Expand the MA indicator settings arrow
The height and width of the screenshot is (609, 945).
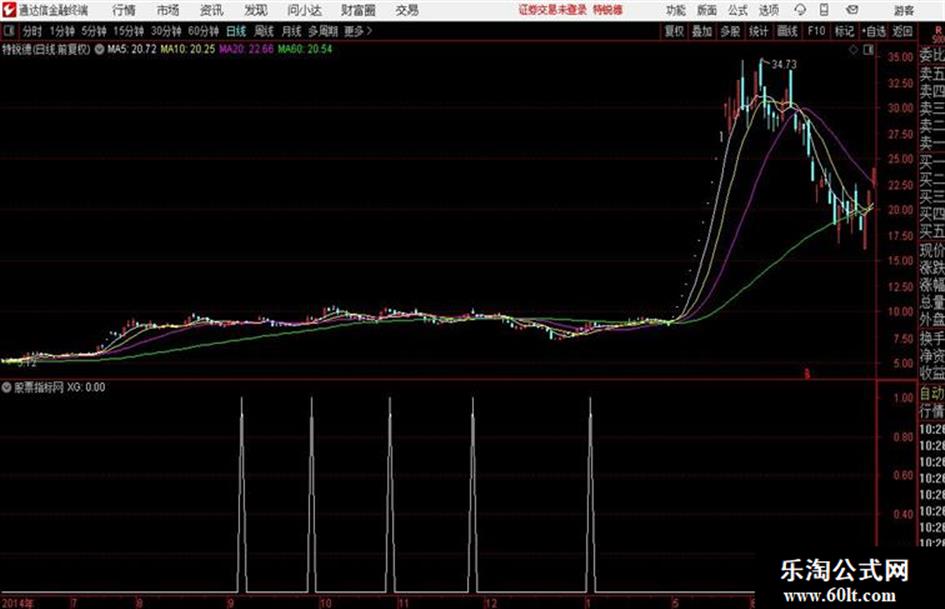coord(99,49)
